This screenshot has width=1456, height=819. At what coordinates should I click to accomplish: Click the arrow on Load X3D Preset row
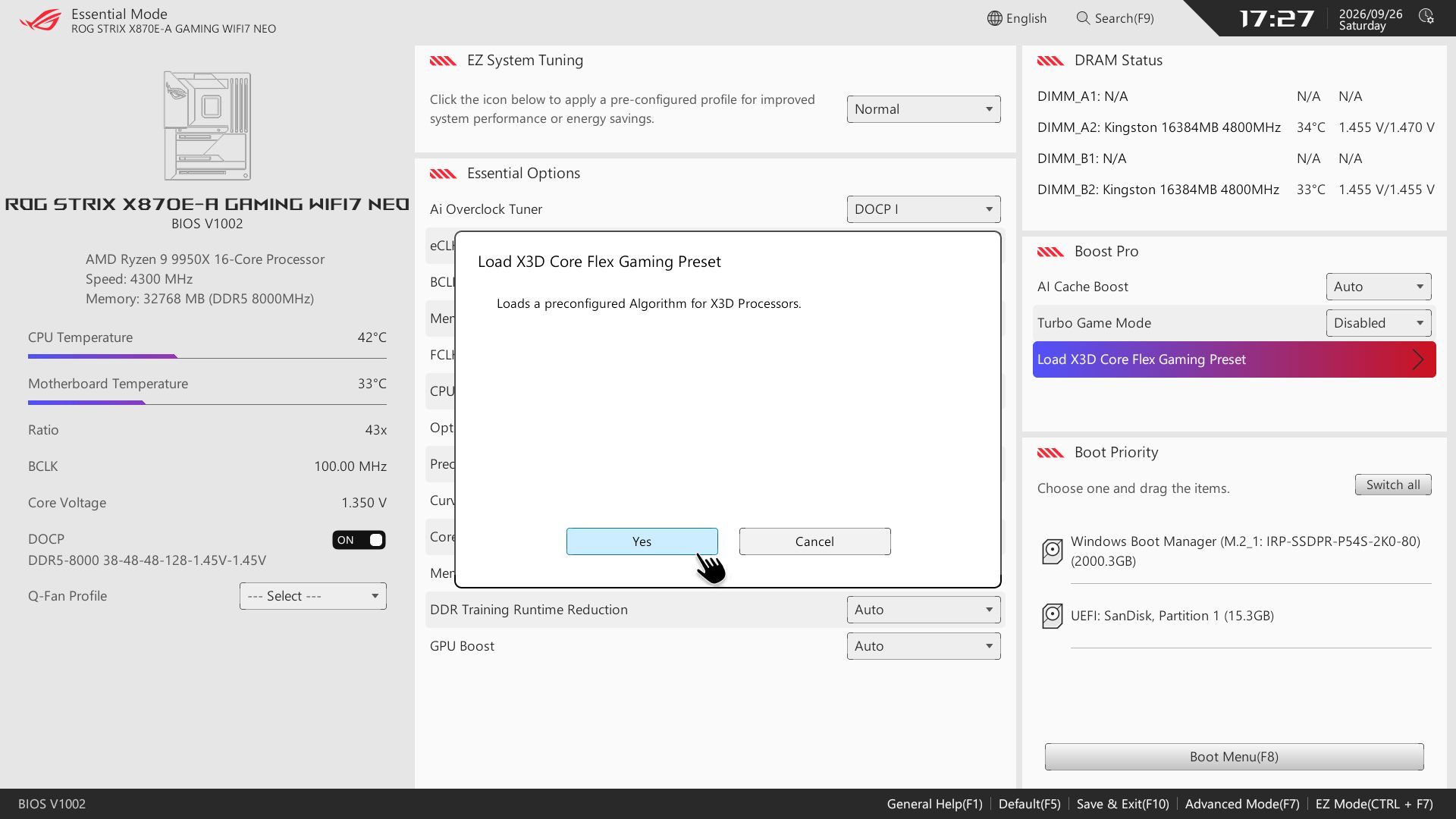click(1417, 359)
